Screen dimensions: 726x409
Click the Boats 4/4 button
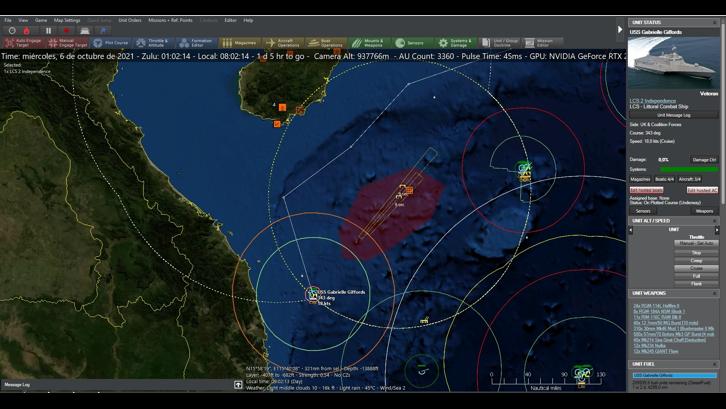coord(664,179)
